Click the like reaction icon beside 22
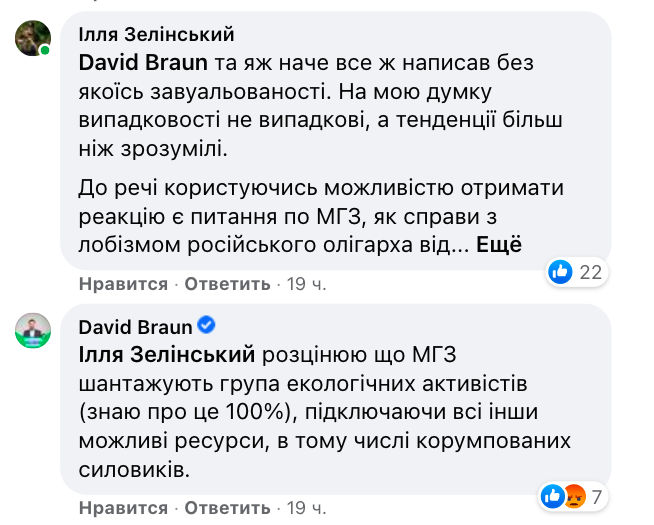 [x=561, y=271]
